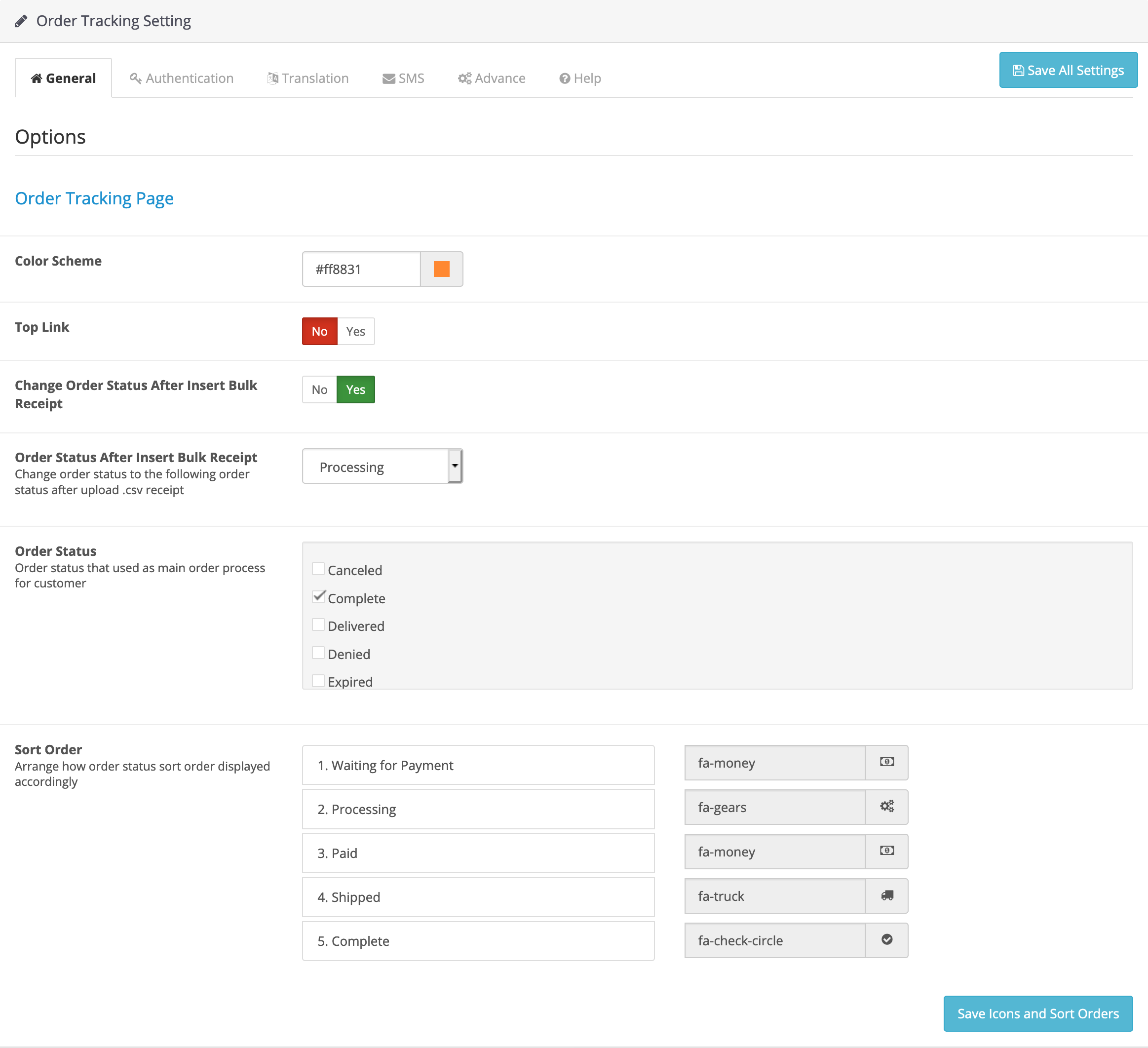Open the orange color scheme swatch
The width and height of the screenshot is (1148, 1048).
[x=441, y=269]
